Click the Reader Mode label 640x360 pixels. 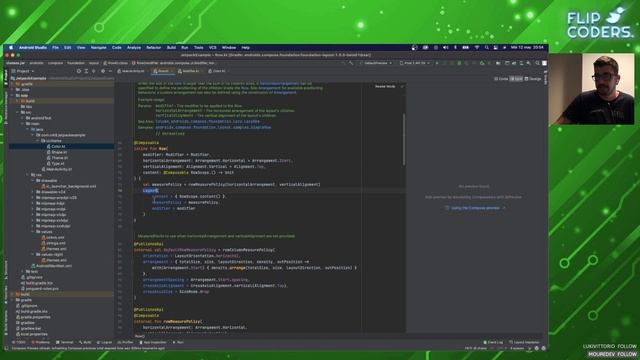point(385,87)
